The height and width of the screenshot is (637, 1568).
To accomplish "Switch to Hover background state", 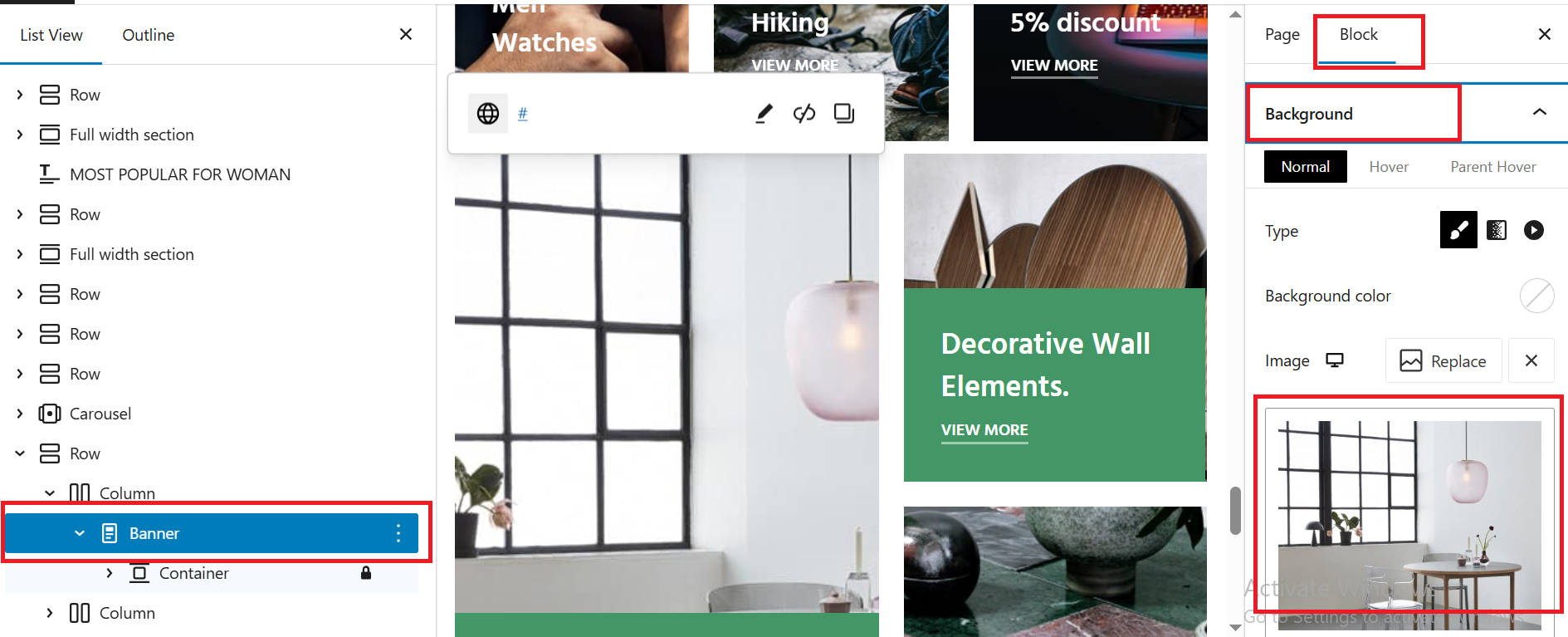I will click(x=1389, y=167).
